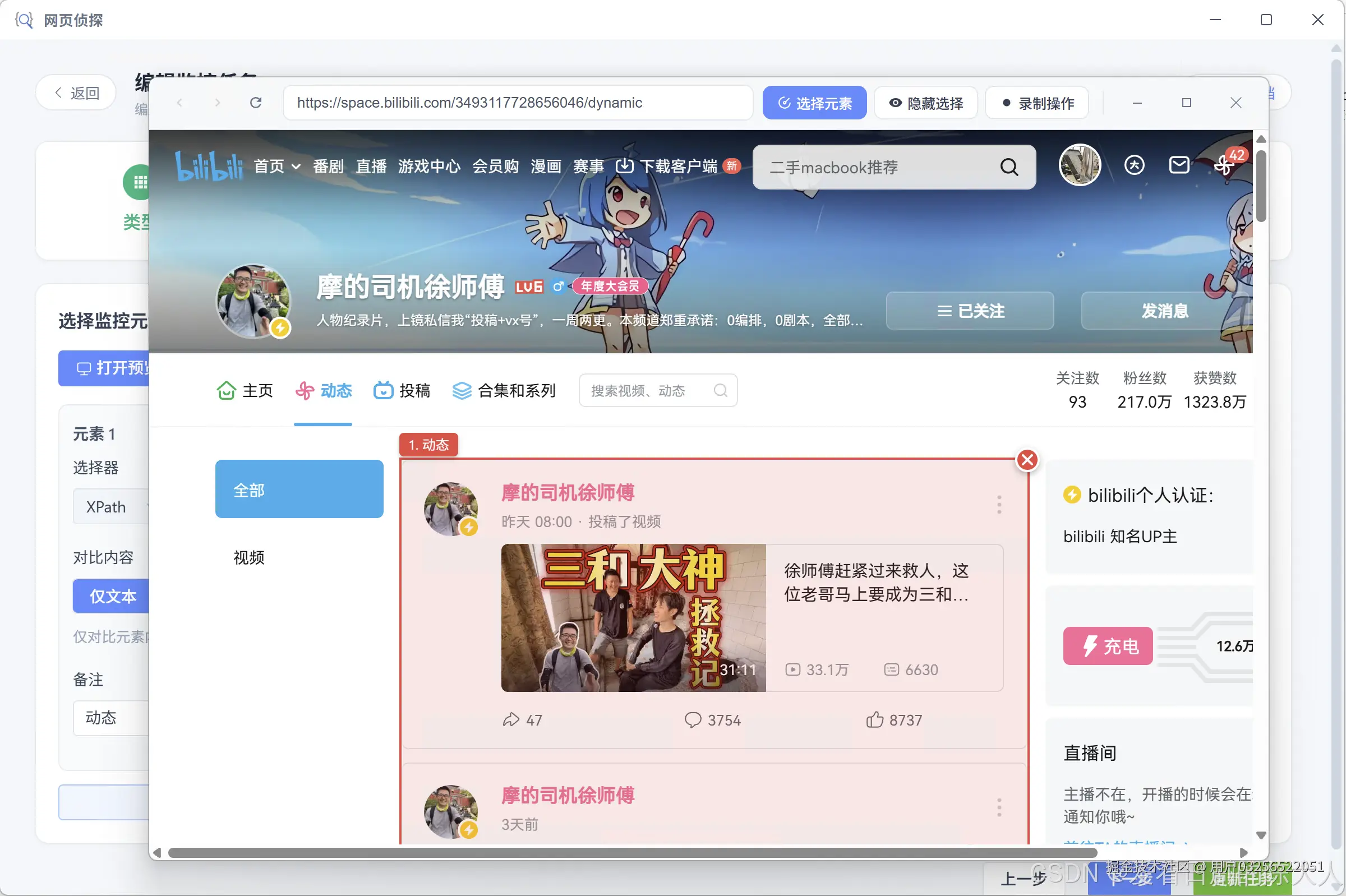The width and height of the screenshot is (1346, 896).
Task: Open 游戏中心 in bilibili navigation
Action: click(429, 167)
